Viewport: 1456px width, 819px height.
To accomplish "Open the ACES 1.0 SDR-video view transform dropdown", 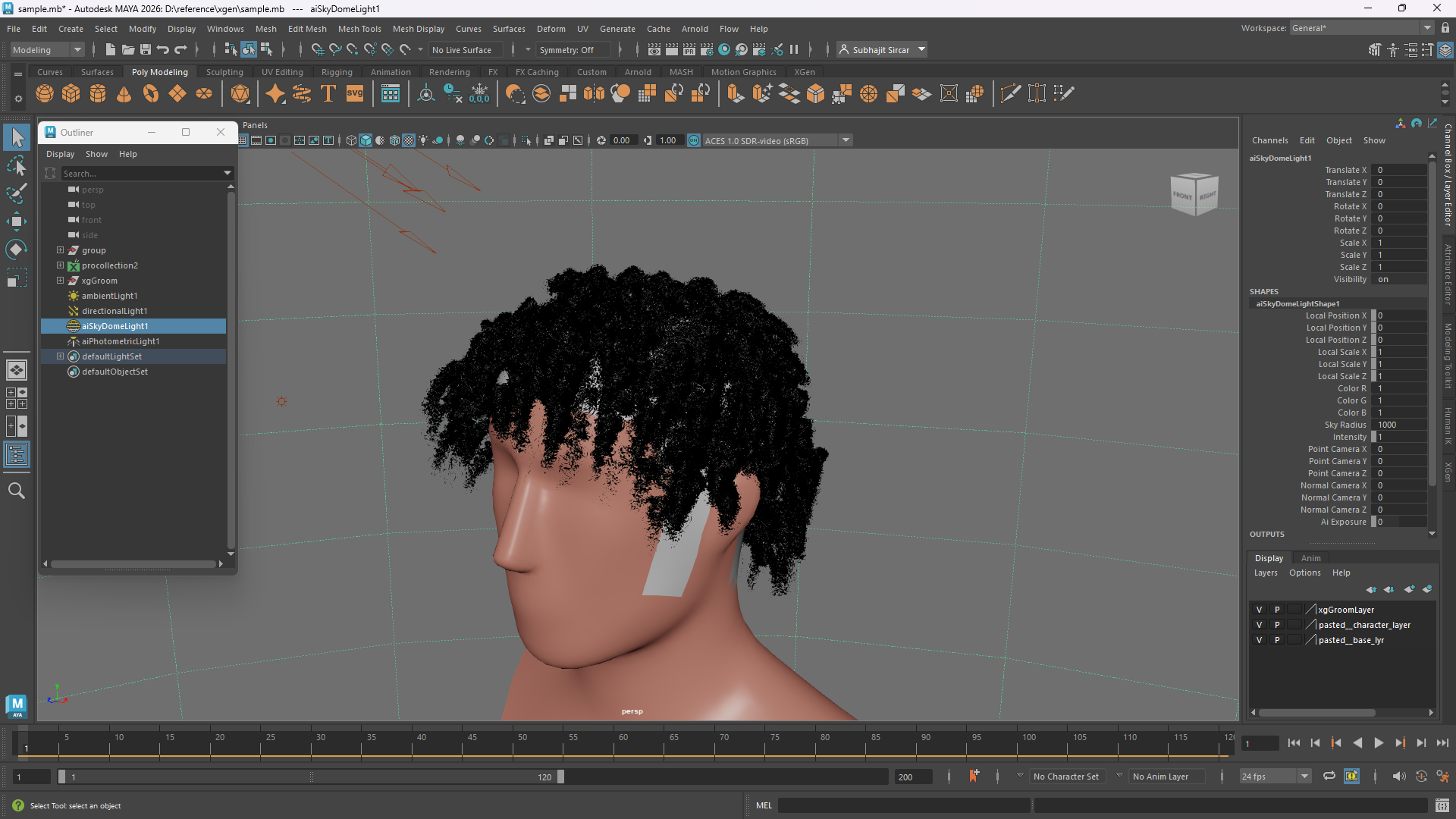I will click(x=777, y=140).
